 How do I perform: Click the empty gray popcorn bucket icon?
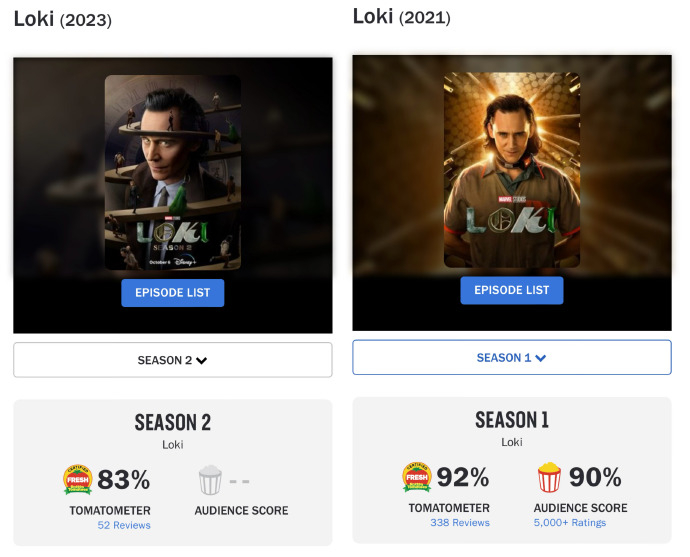(209, 481)
